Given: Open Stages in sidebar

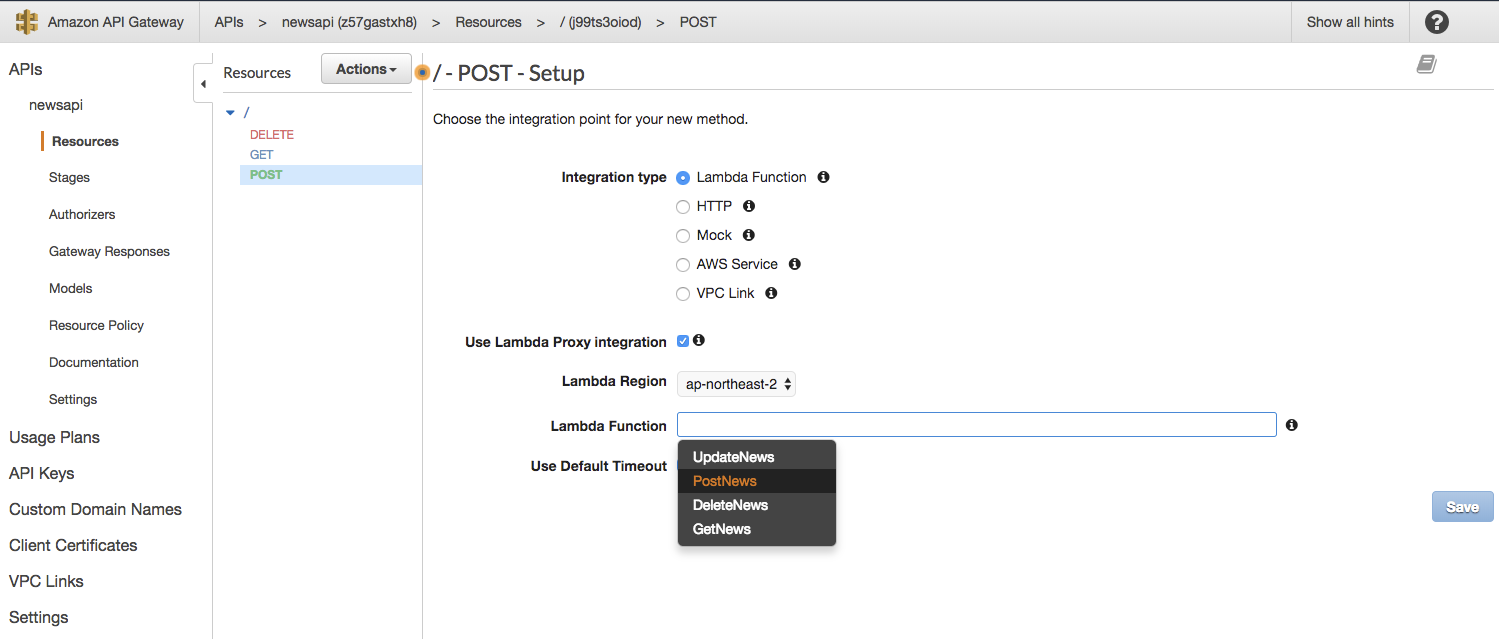Looking at the screenshot, I should (69, 178).
